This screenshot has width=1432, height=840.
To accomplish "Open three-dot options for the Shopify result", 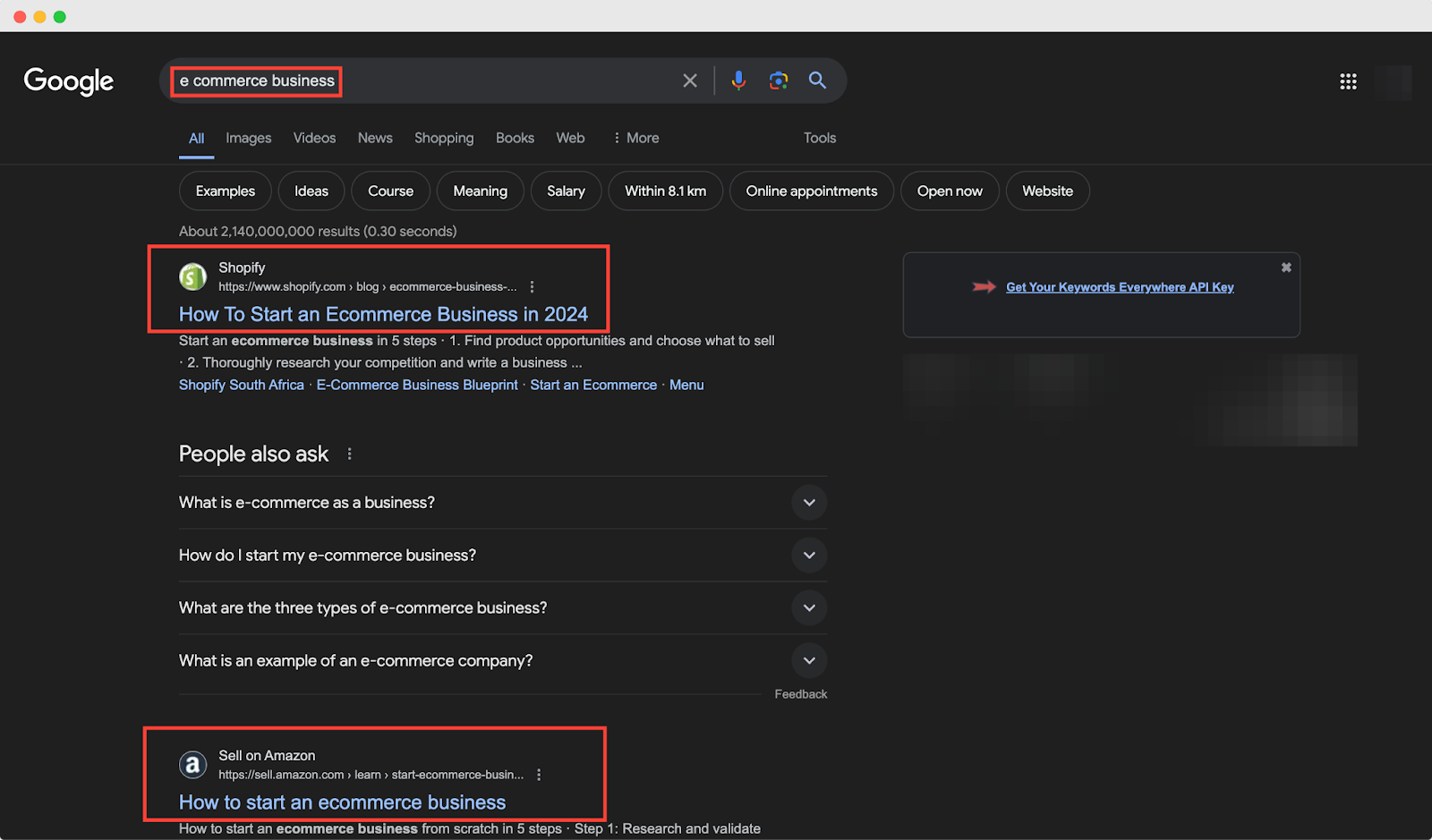I will [532, 287].
